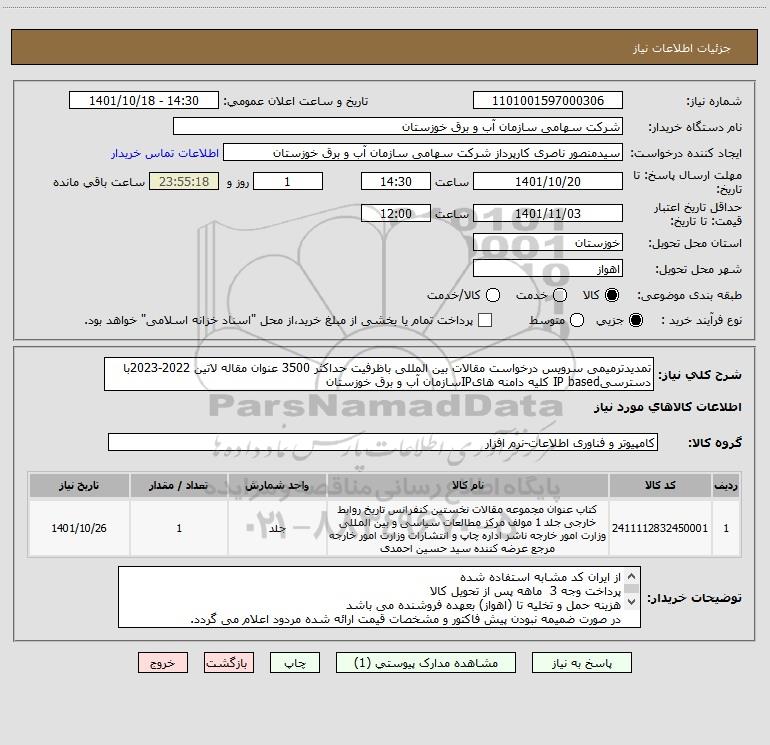The width and height of the screenshot is (770, 745).
Task: Click the validity time field 12:00
Action: coord(396,214)
